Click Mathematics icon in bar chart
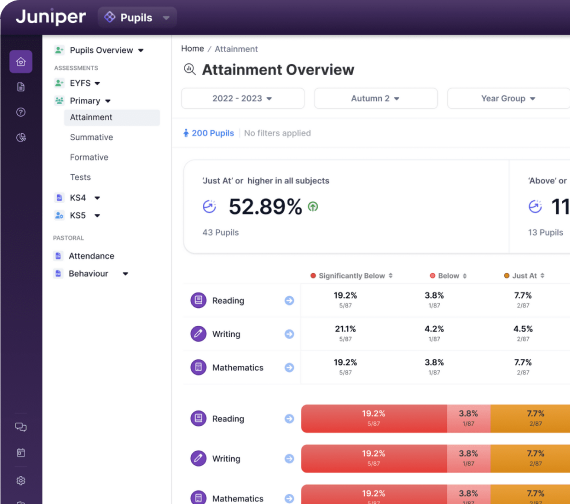This screenshot has width=570, height=504. (x=198, y=498)
